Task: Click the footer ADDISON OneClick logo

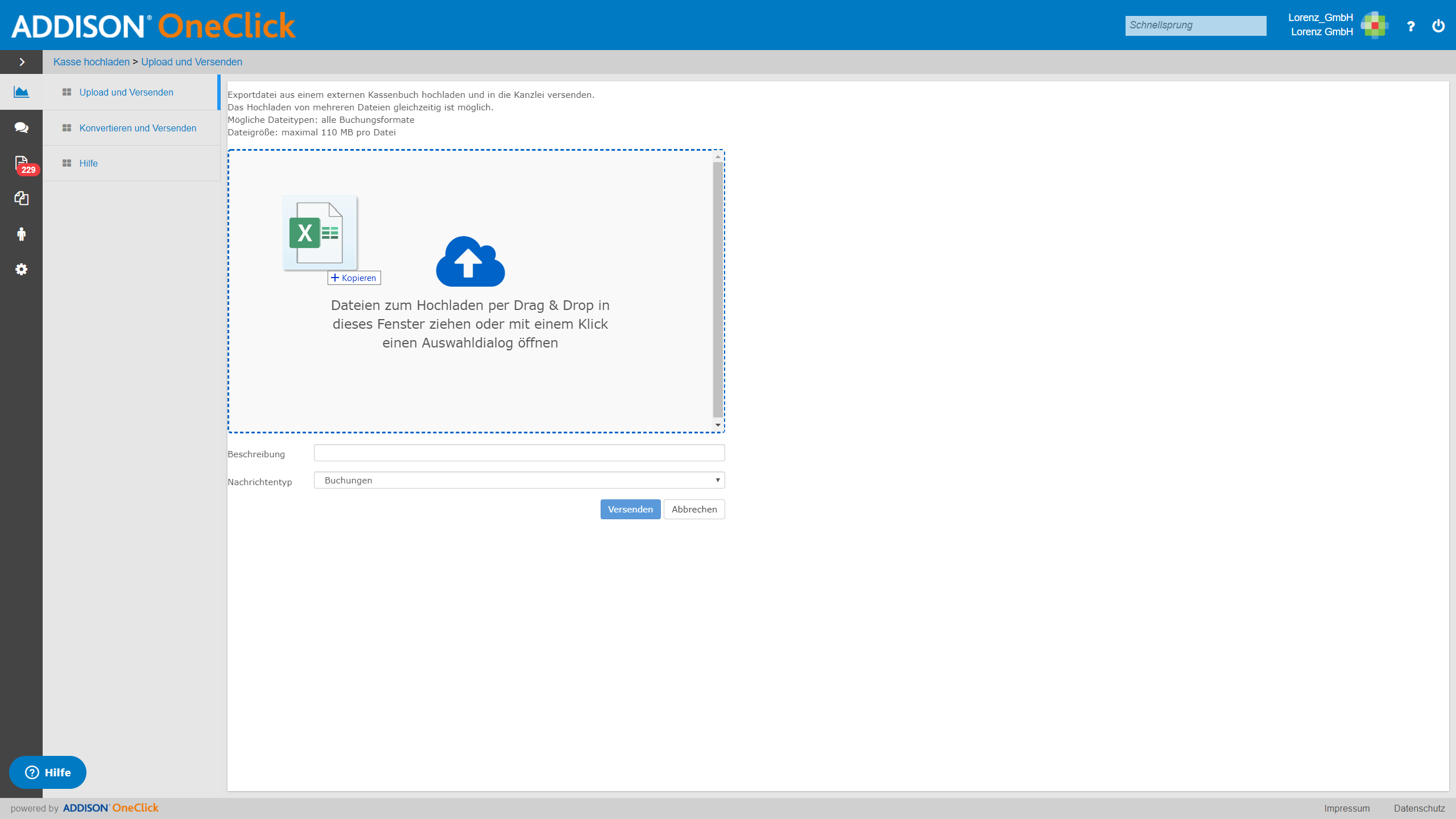Action: [x=111, y=808]
